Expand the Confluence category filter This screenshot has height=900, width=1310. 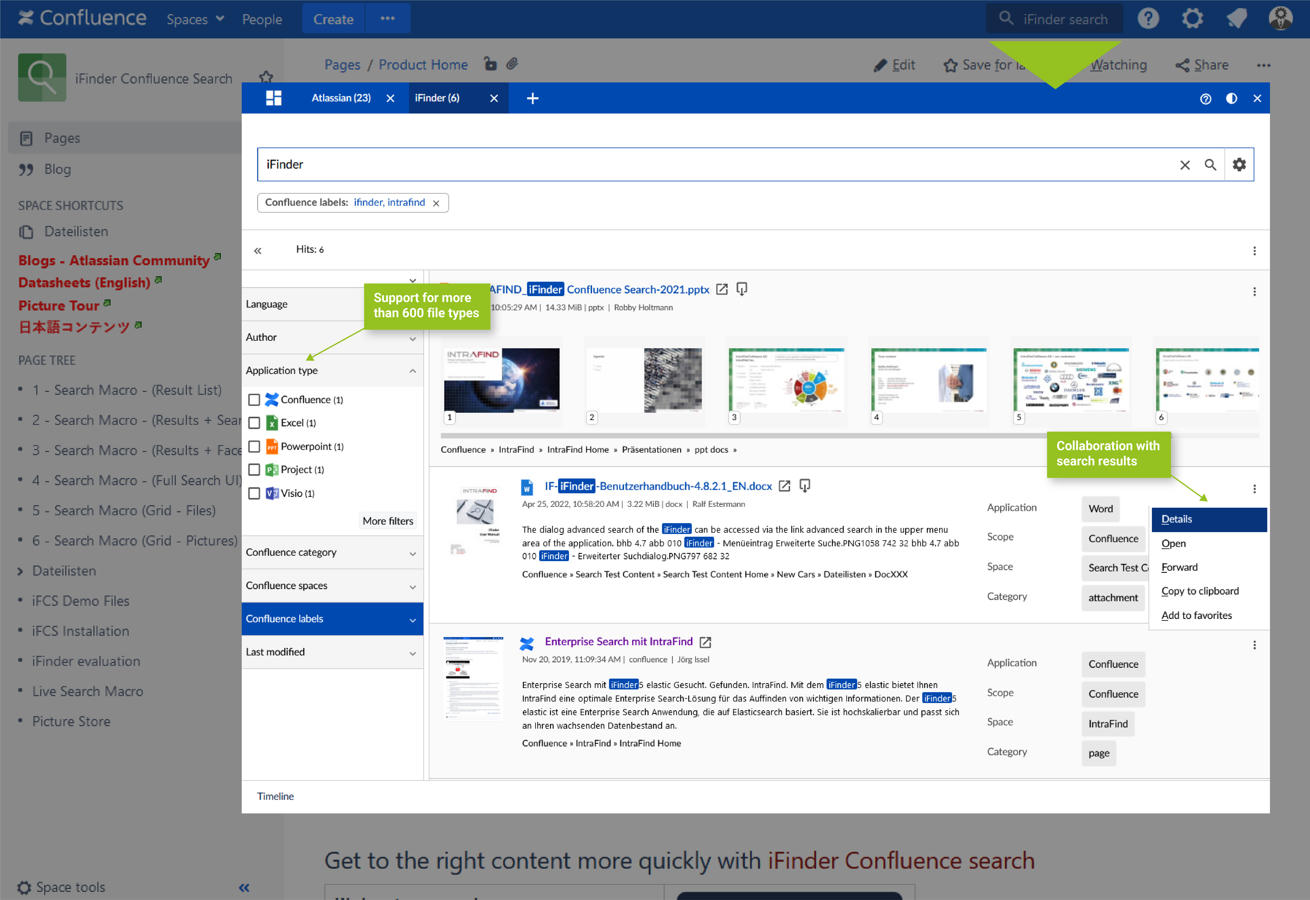332,553
